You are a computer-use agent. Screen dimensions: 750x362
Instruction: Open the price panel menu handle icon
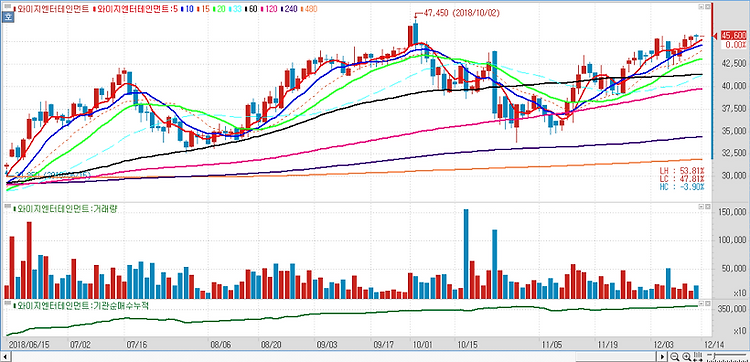point(8,7)
